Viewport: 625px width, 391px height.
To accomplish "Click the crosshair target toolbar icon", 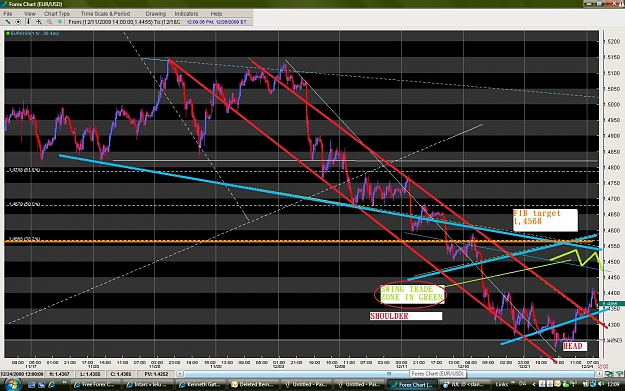I will pos(18,22).
